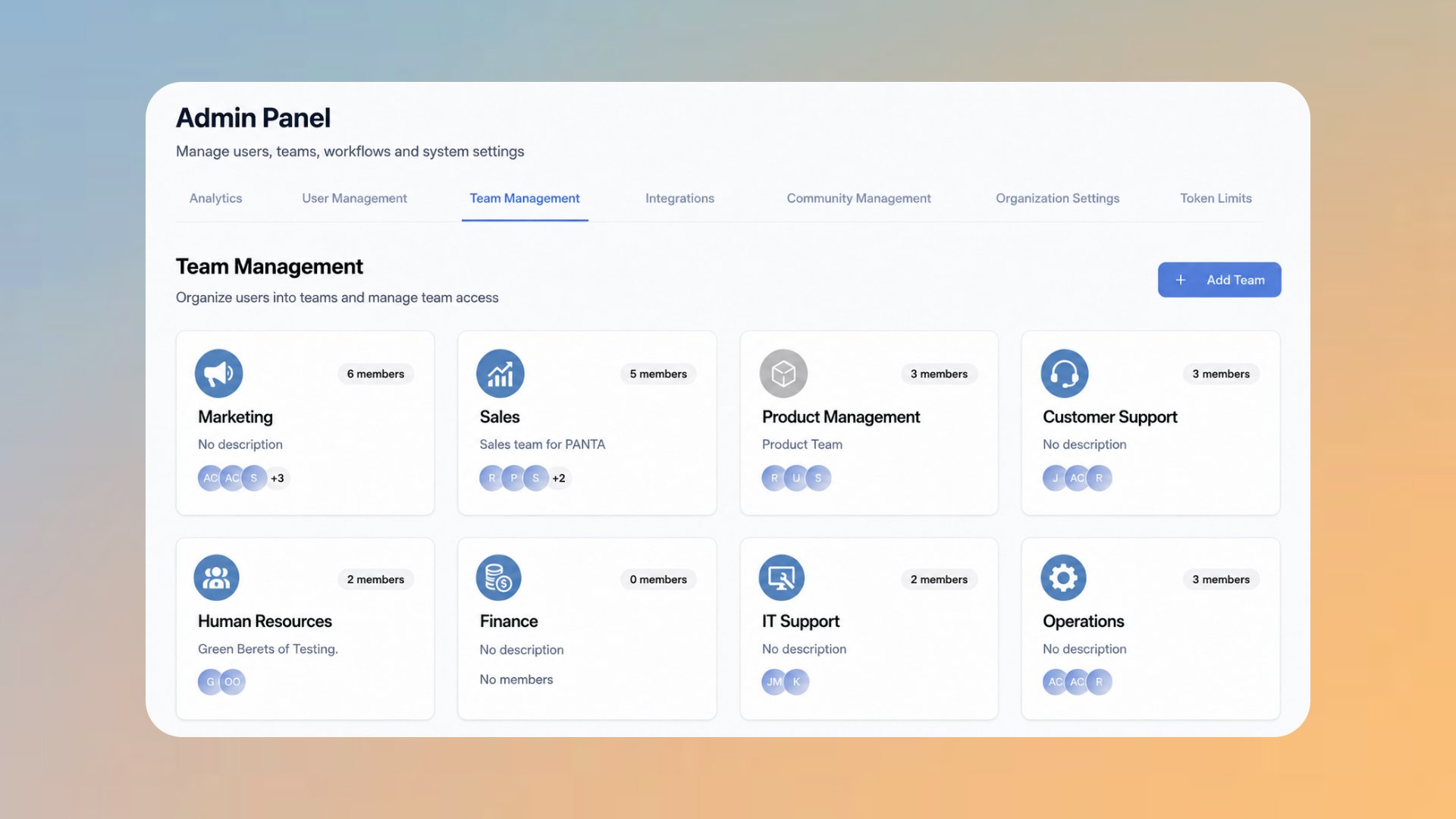Open the Human Resources team name
This screenshot has width=1456, height=819.
point(265,621)
